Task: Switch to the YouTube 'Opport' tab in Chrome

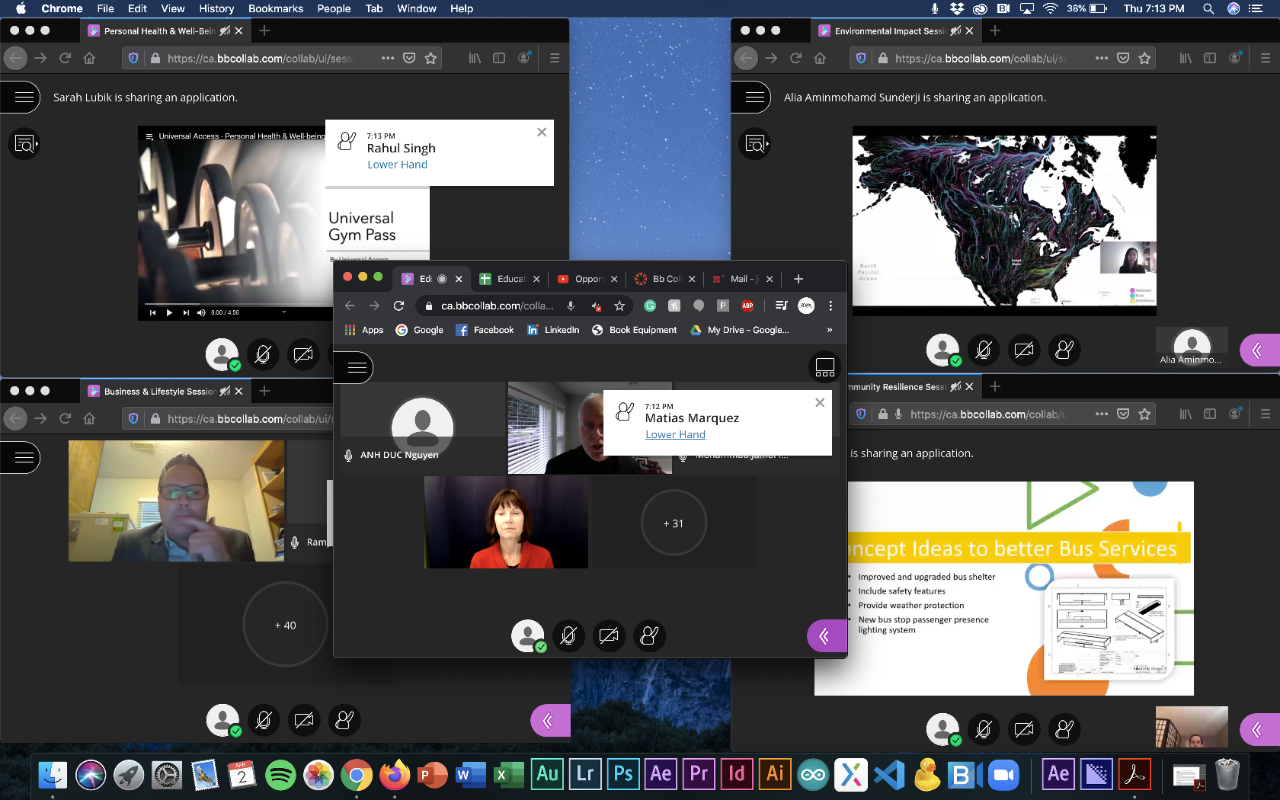Action: pyautogui.click(x=588, y=279)
